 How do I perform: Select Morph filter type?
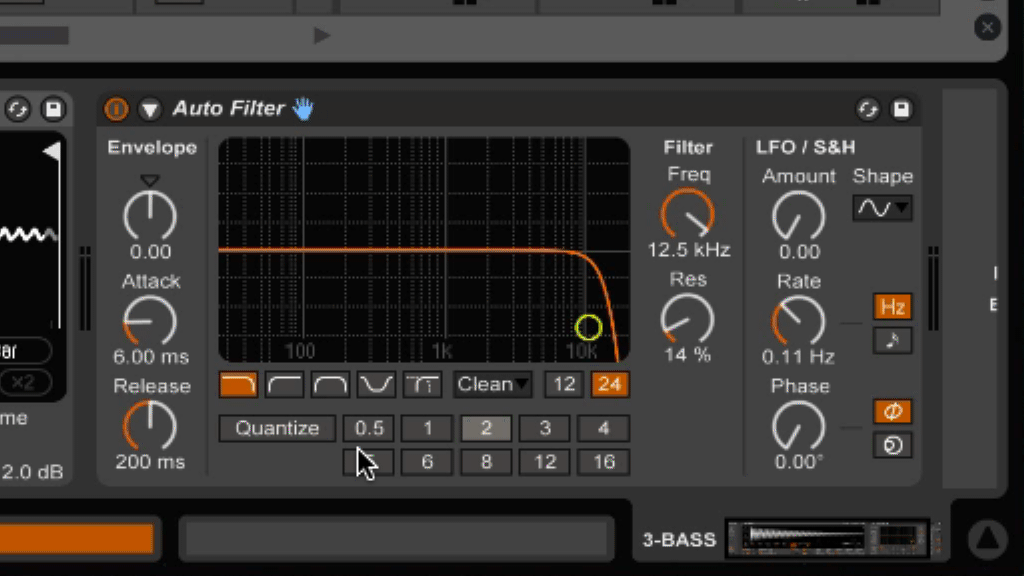[x=423, y=384]
